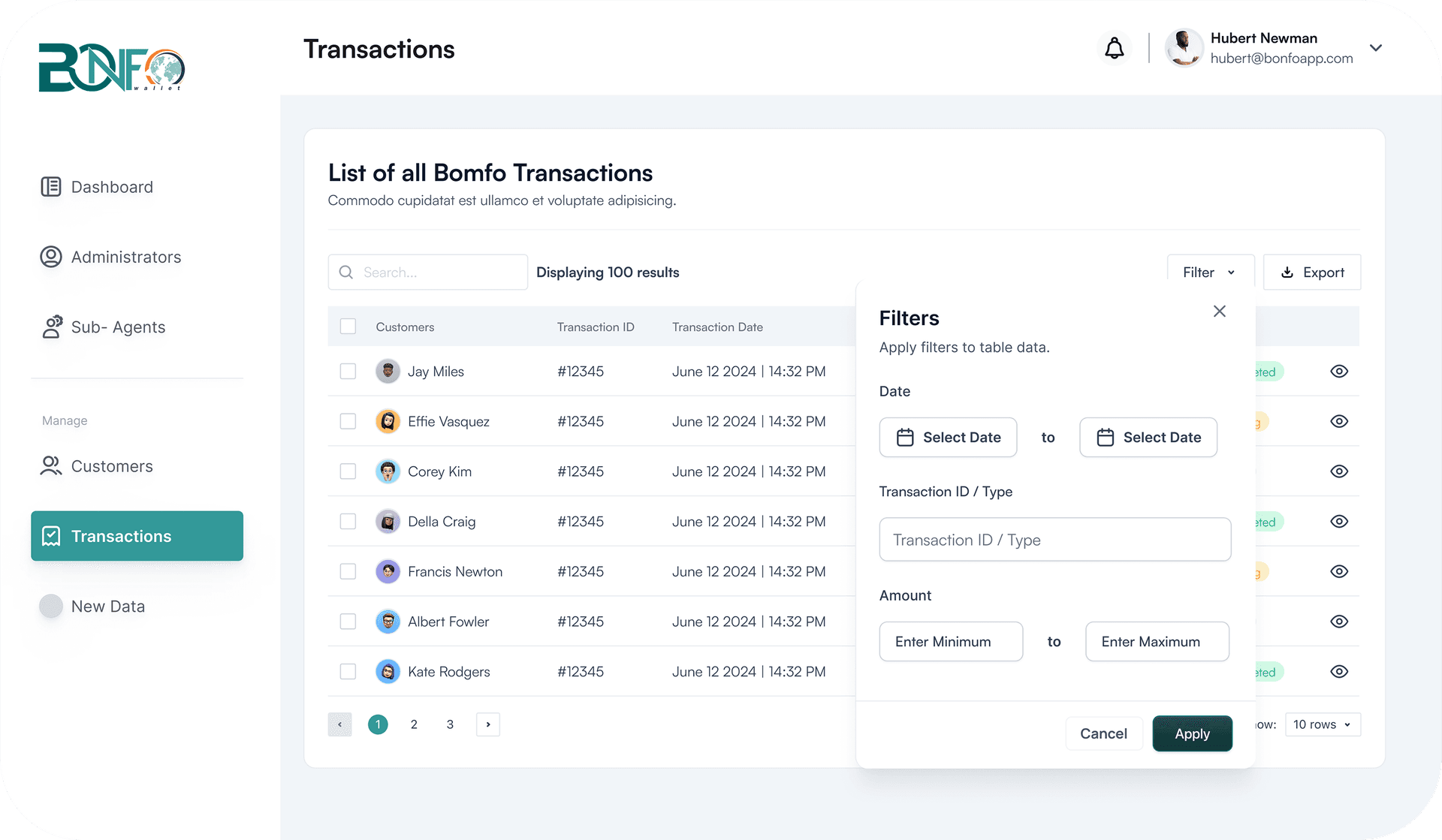Screen dimensions: 1442x840
Task: Open the start Select Date picker
Action: coord(948,437)
